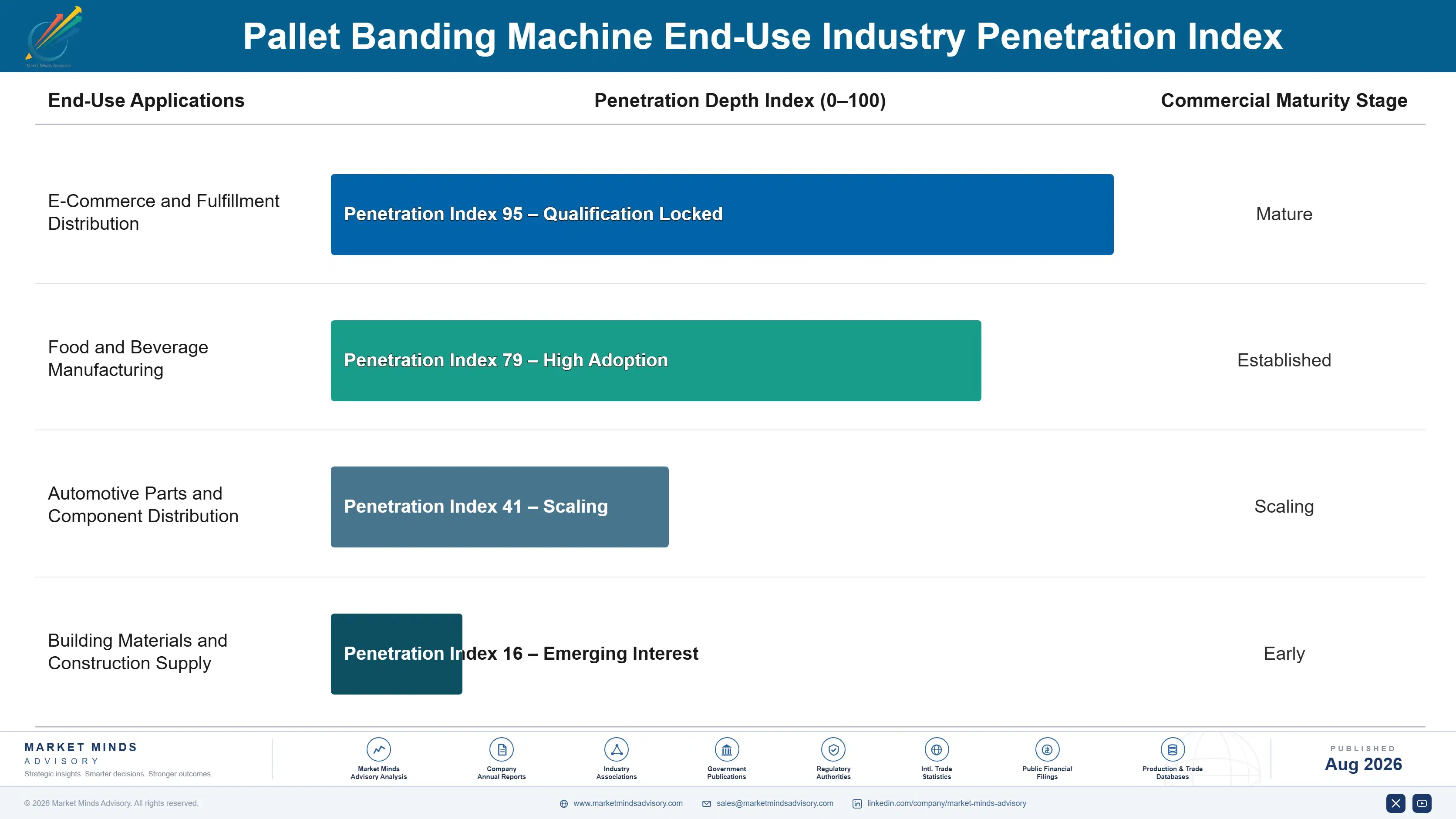1456x819 pixels.
Task: Select 'E-Commerce and Fulfillment Distribution' row label
Action: coord(163,212)
